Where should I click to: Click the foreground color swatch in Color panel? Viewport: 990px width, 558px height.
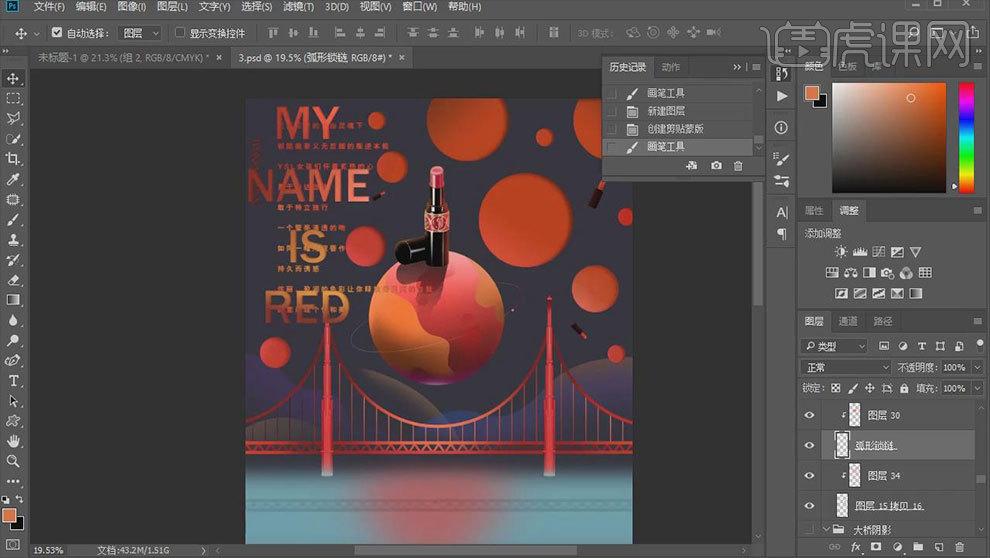point(811,94)
